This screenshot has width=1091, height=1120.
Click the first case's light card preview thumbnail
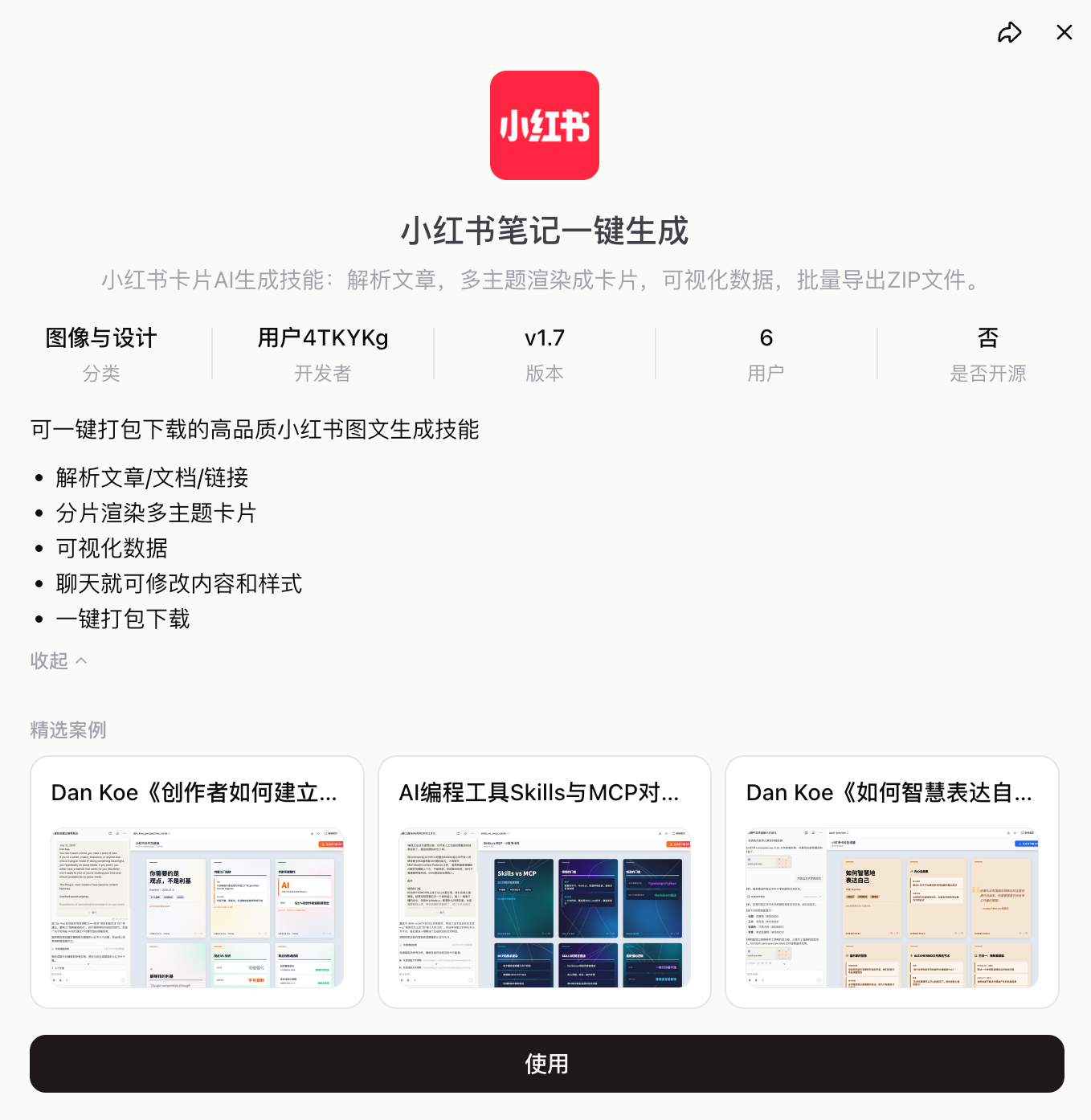[x=197, y=908]
